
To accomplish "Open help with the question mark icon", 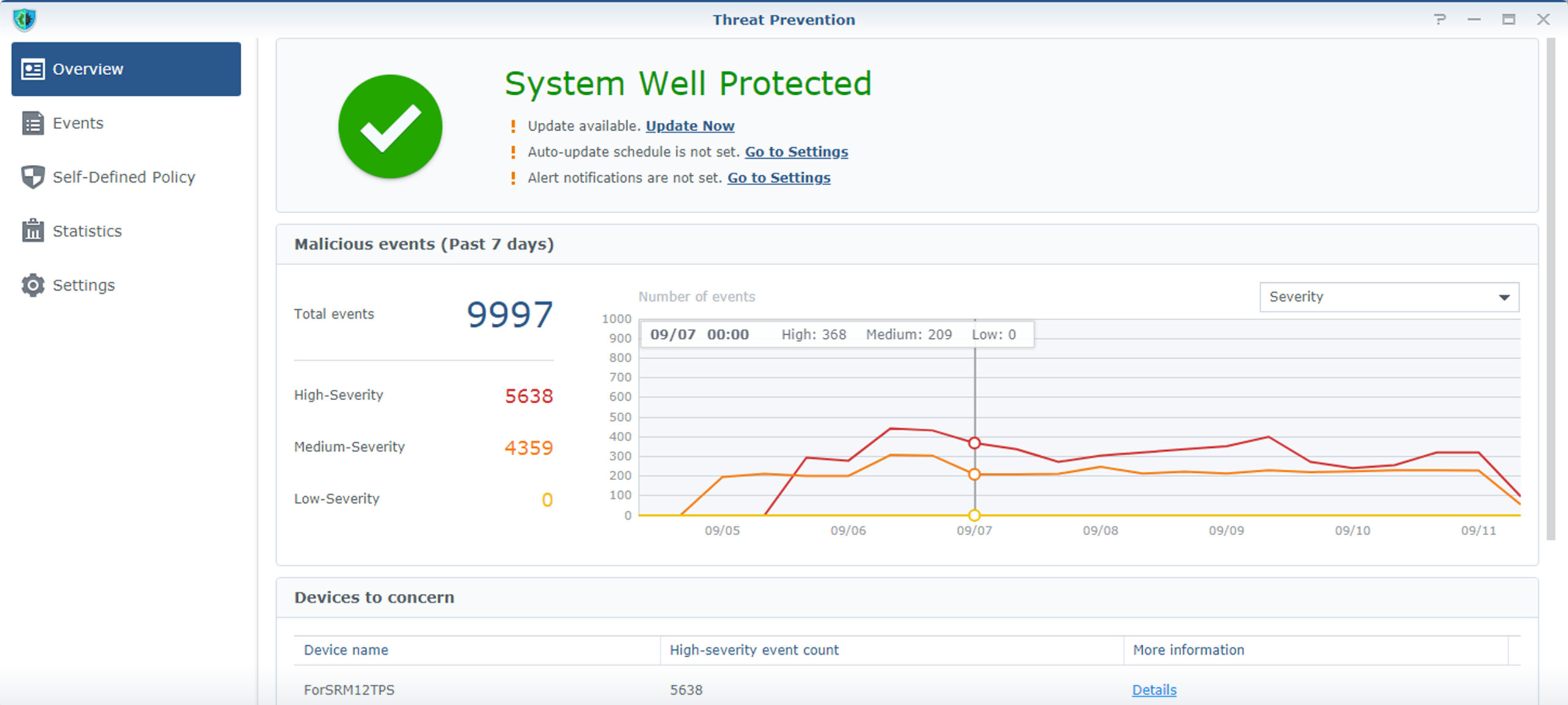I will click(x=1441, y=20).
